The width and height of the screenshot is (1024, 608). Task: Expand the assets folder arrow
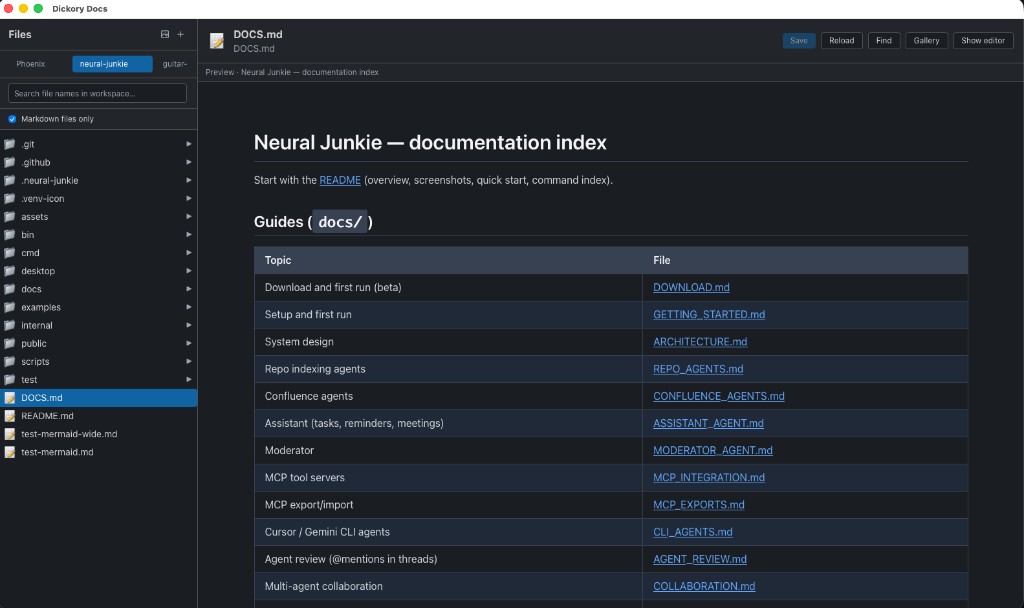click(x=189, y=217)
